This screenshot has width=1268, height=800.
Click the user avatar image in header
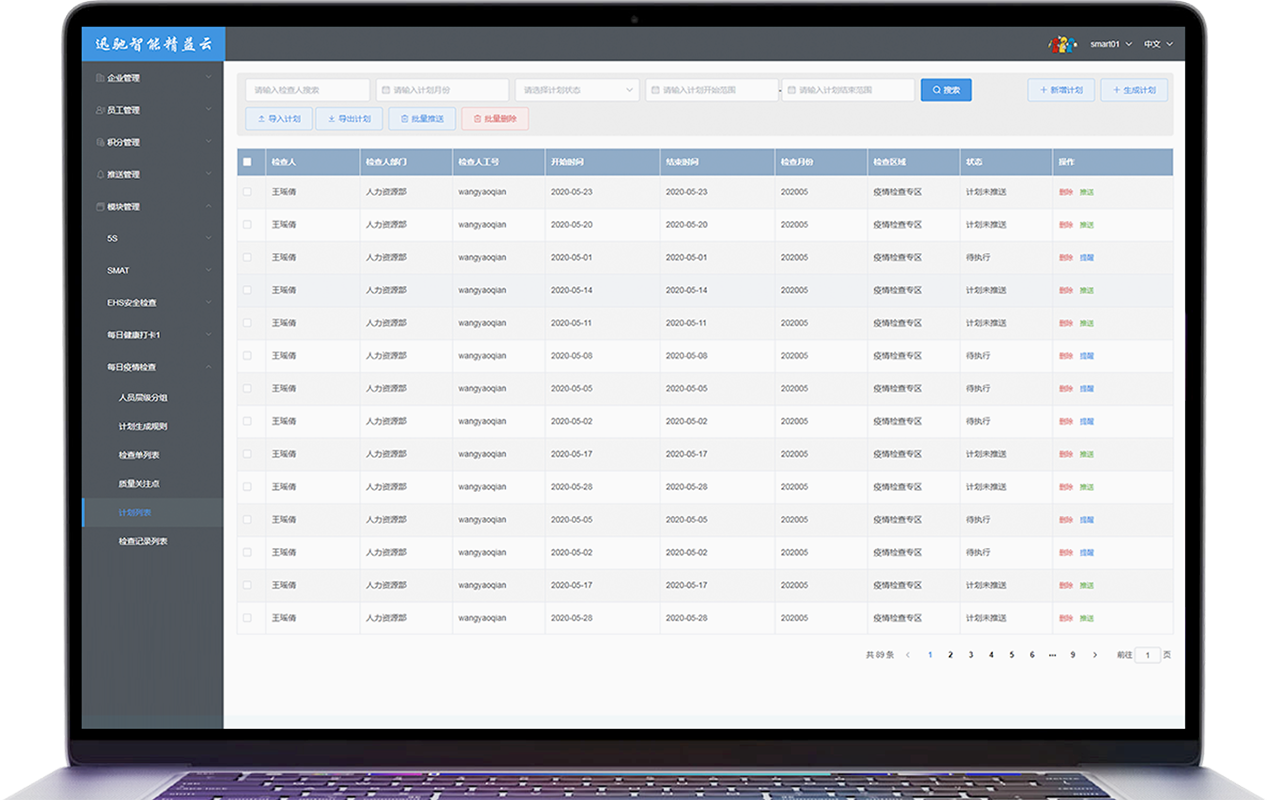tap(1062, 44)
